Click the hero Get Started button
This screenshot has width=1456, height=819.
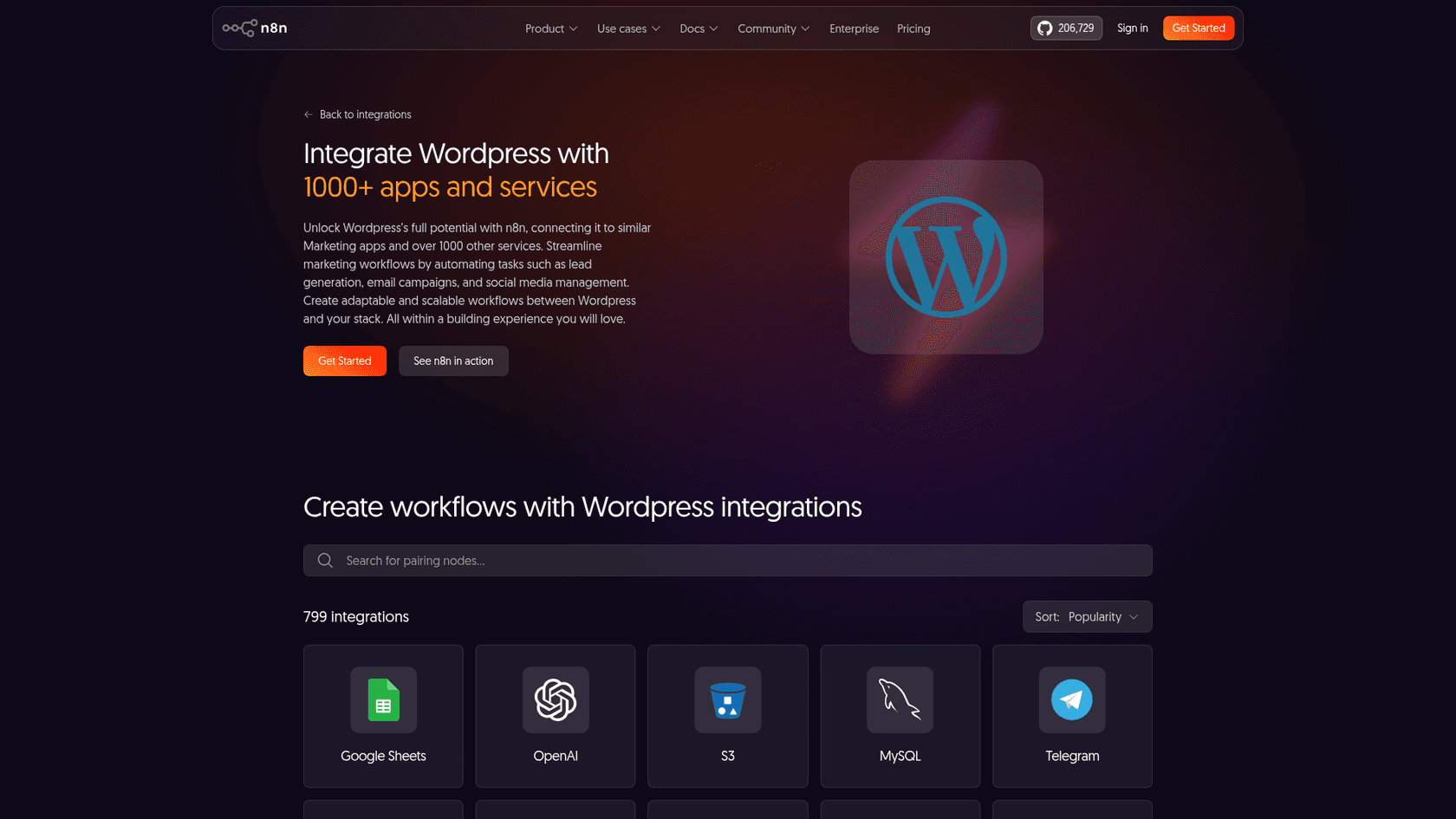click(x=345, y=361)
